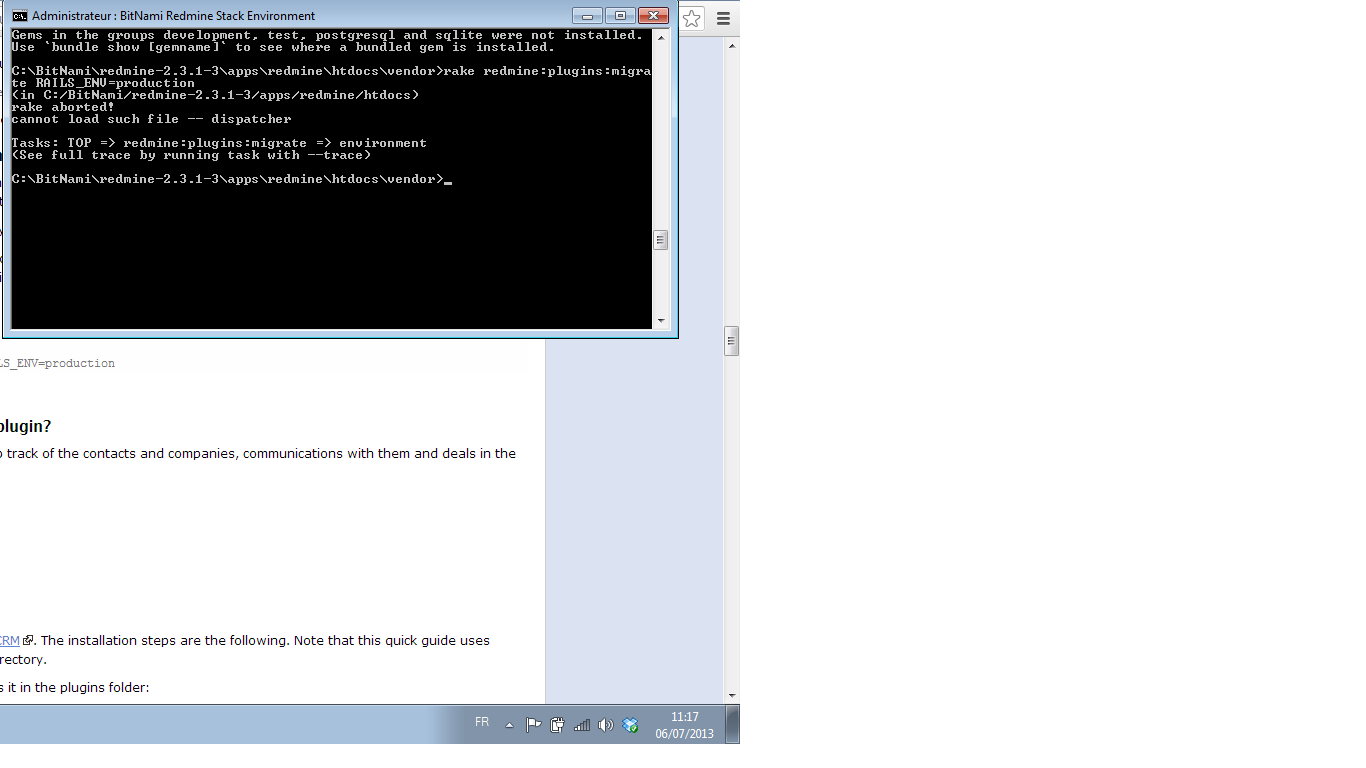Image resolution: width=1366 pixels, height=768 pixels.
Task: Open the Dropbox tray icon
Action: coord(630,725)
